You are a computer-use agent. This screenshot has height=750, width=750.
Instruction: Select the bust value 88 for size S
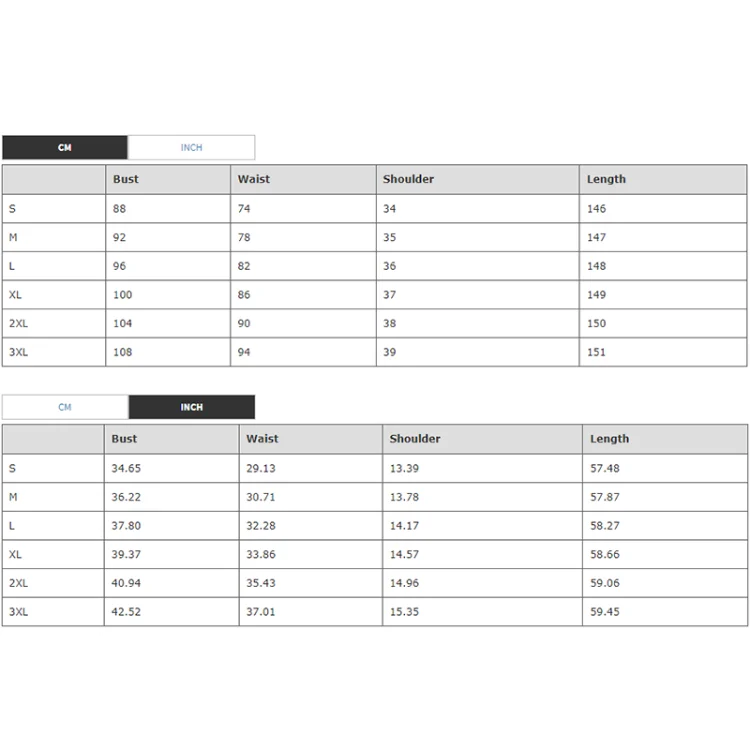(120, 209)
